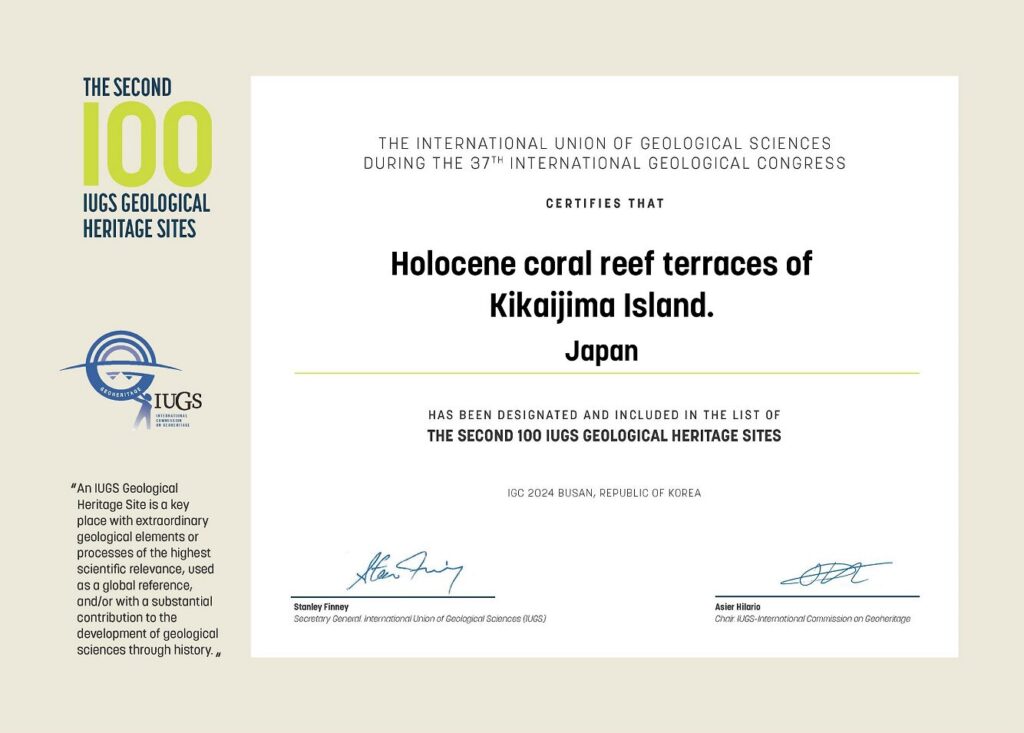Click the "CERTIFIES THAT" heading
This screenshot has height=733, width=1024.
click(x=604, y=204)
